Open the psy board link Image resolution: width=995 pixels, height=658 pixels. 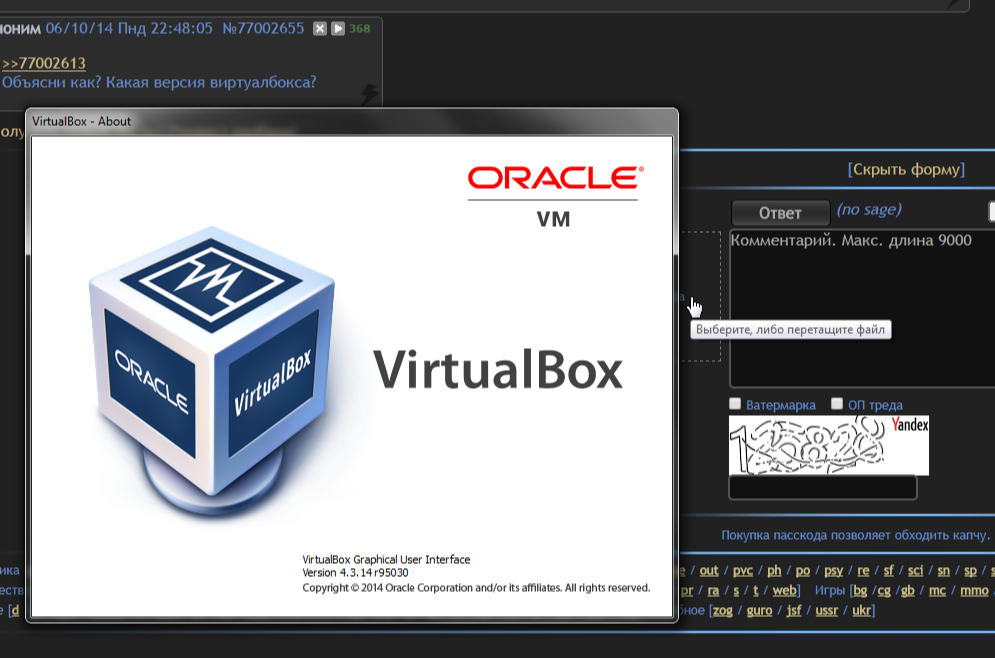(833, 570)
